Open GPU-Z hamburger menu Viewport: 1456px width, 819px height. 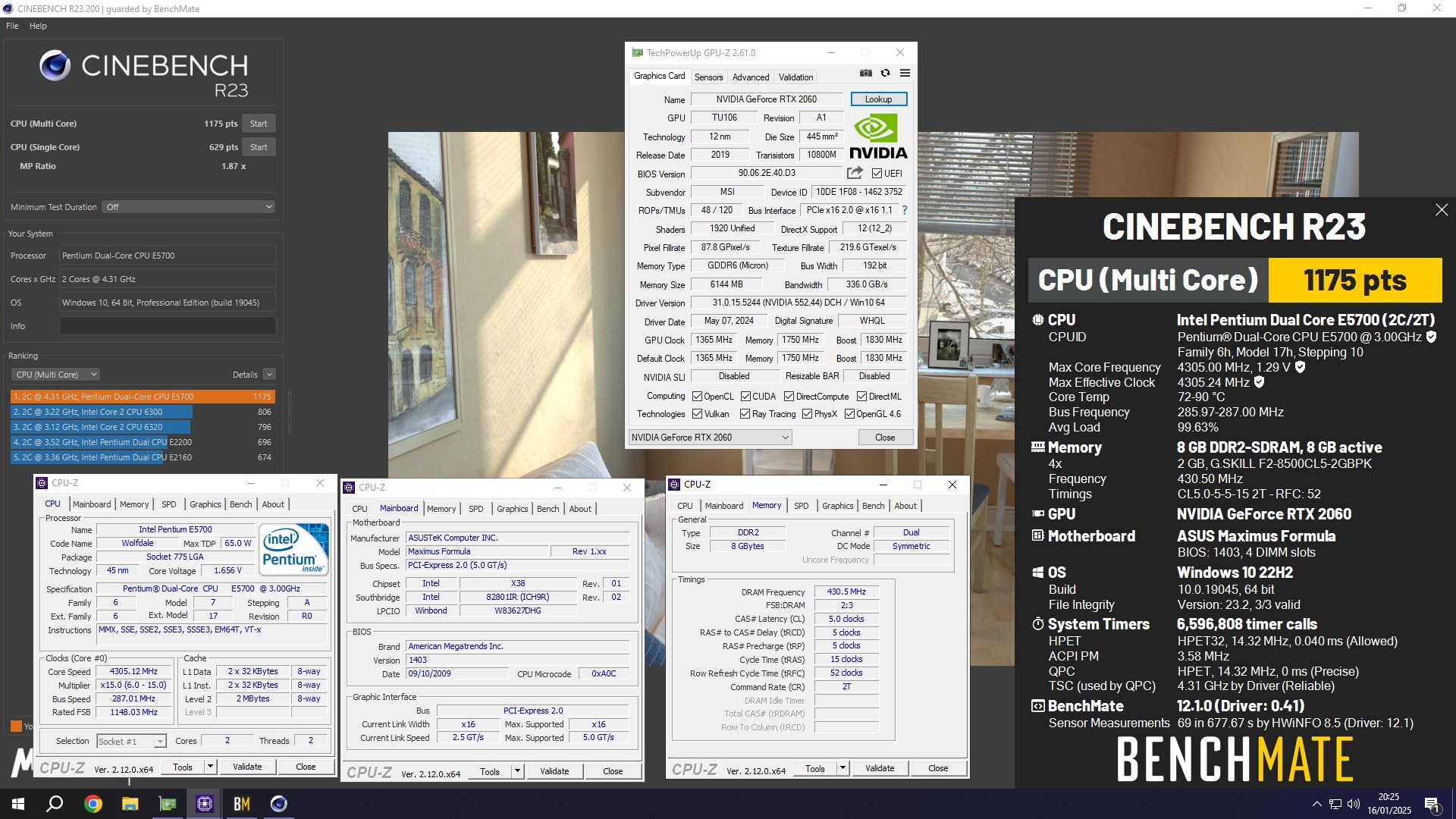905,74
